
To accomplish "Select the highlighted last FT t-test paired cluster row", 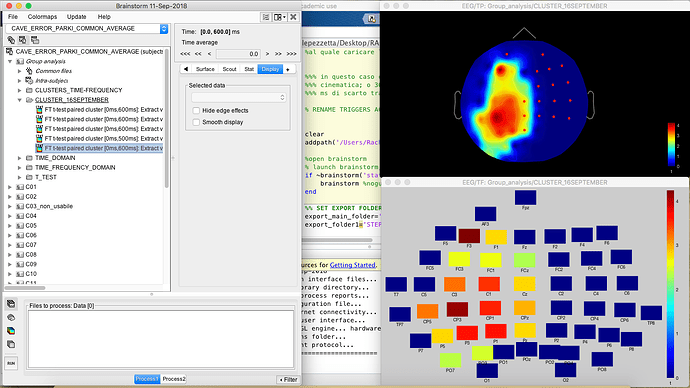I will 99,148.
